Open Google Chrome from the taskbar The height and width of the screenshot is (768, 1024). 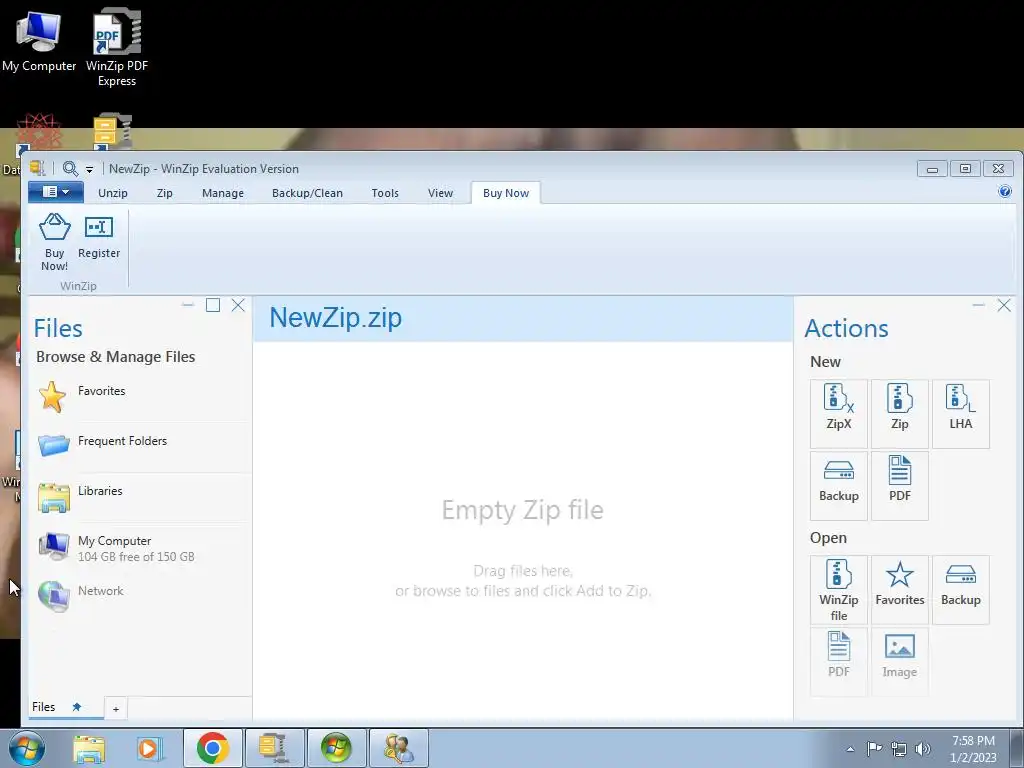point(212,748)
